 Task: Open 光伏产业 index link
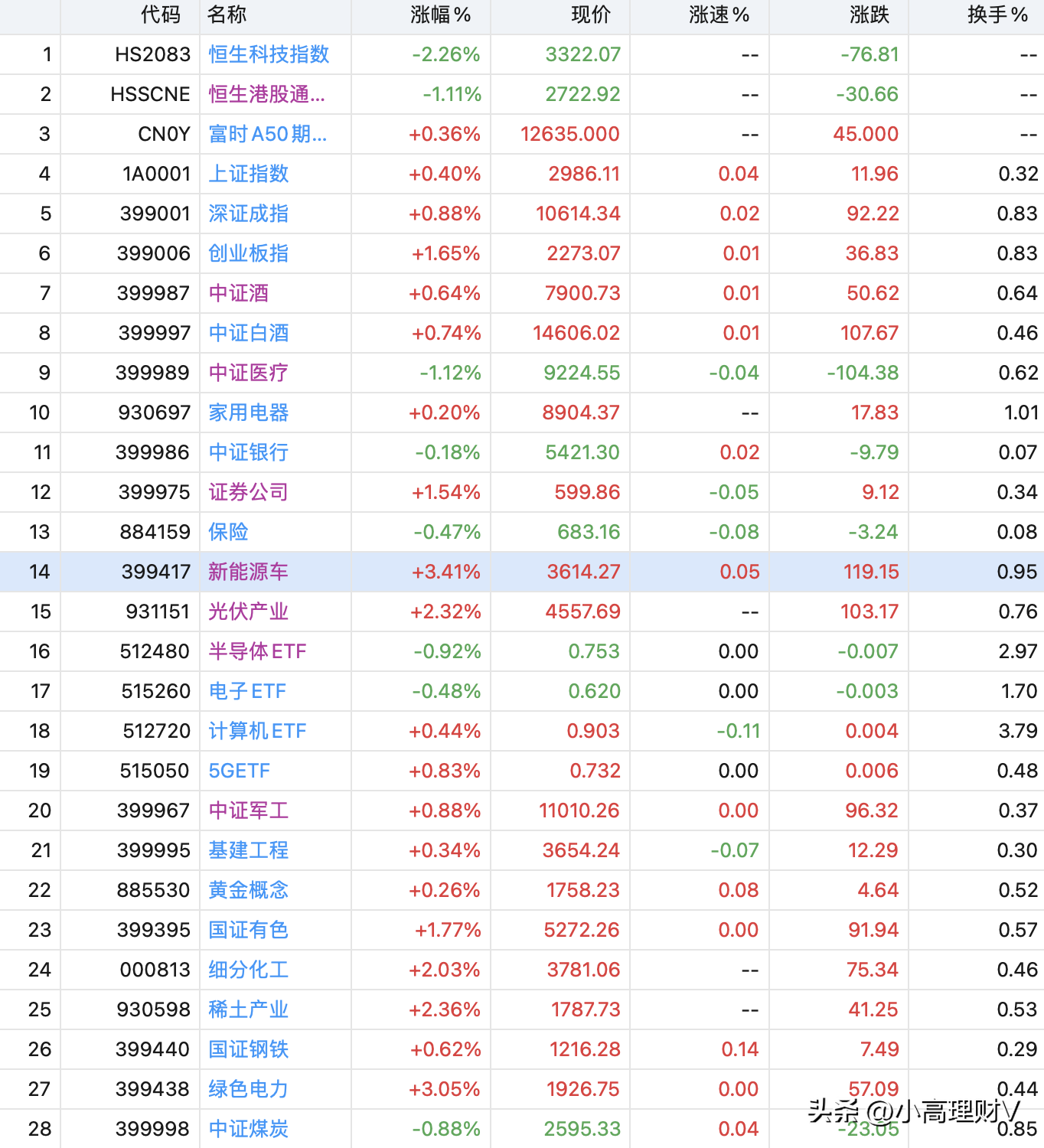[x=249, y=612]
